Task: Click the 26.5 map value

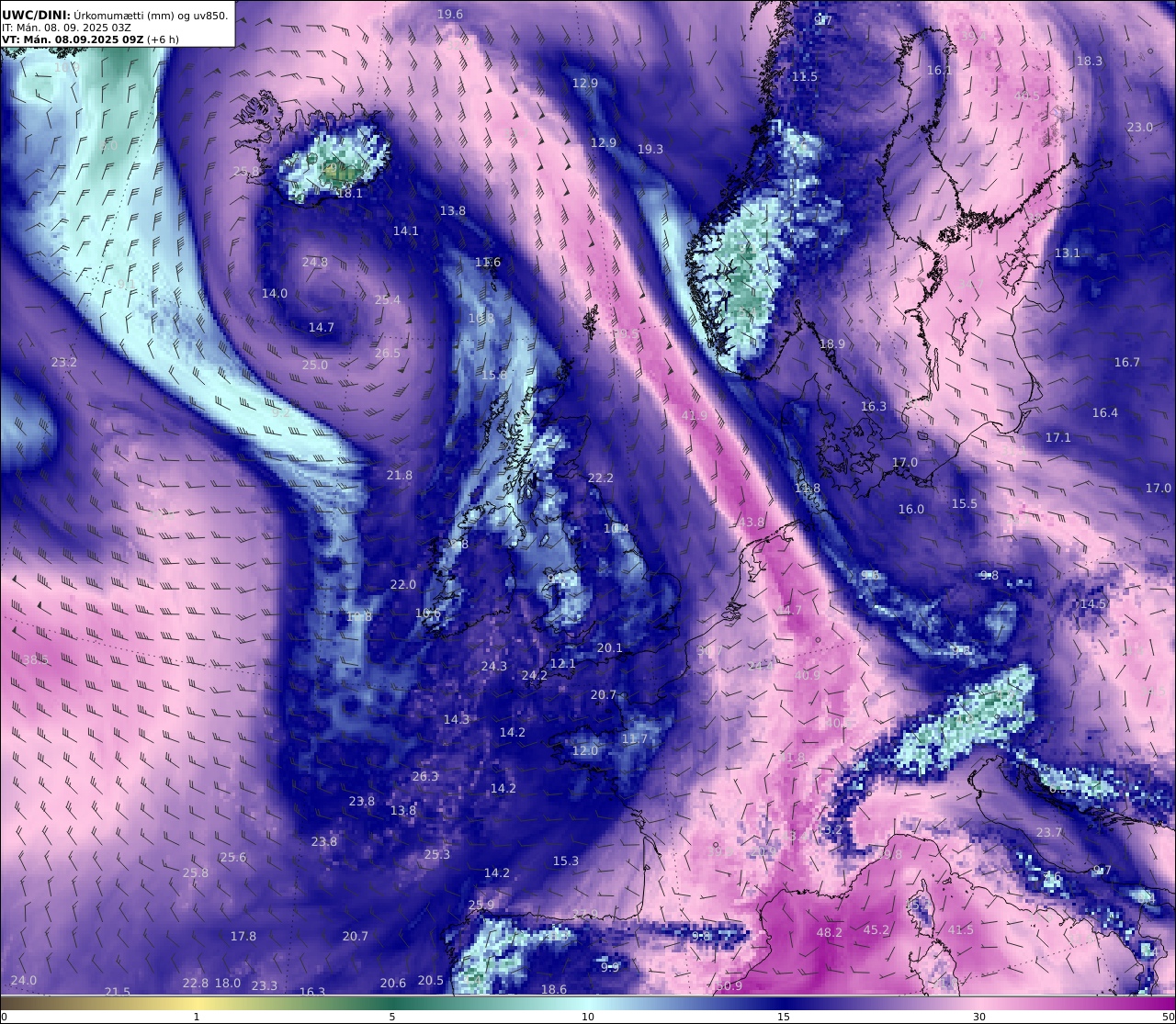Action: click(x=387, y=353)
